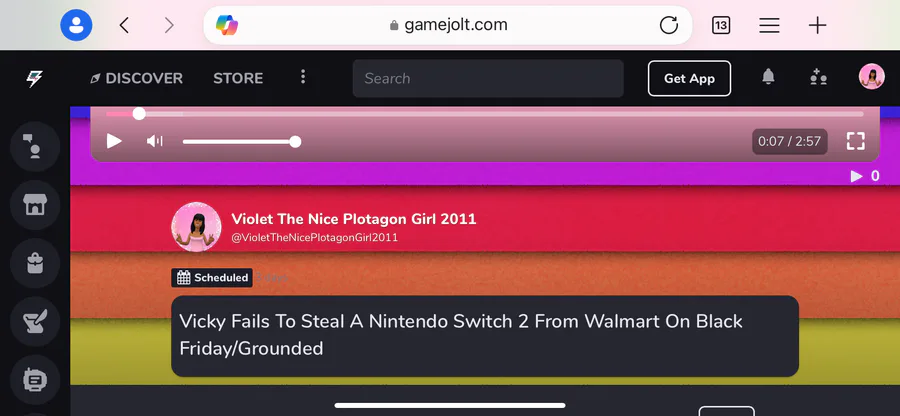Open Violet The Nice Plotagon Girl 2011 profile
The width and height of the screenshot is (900, 416).
coord(354,219)
